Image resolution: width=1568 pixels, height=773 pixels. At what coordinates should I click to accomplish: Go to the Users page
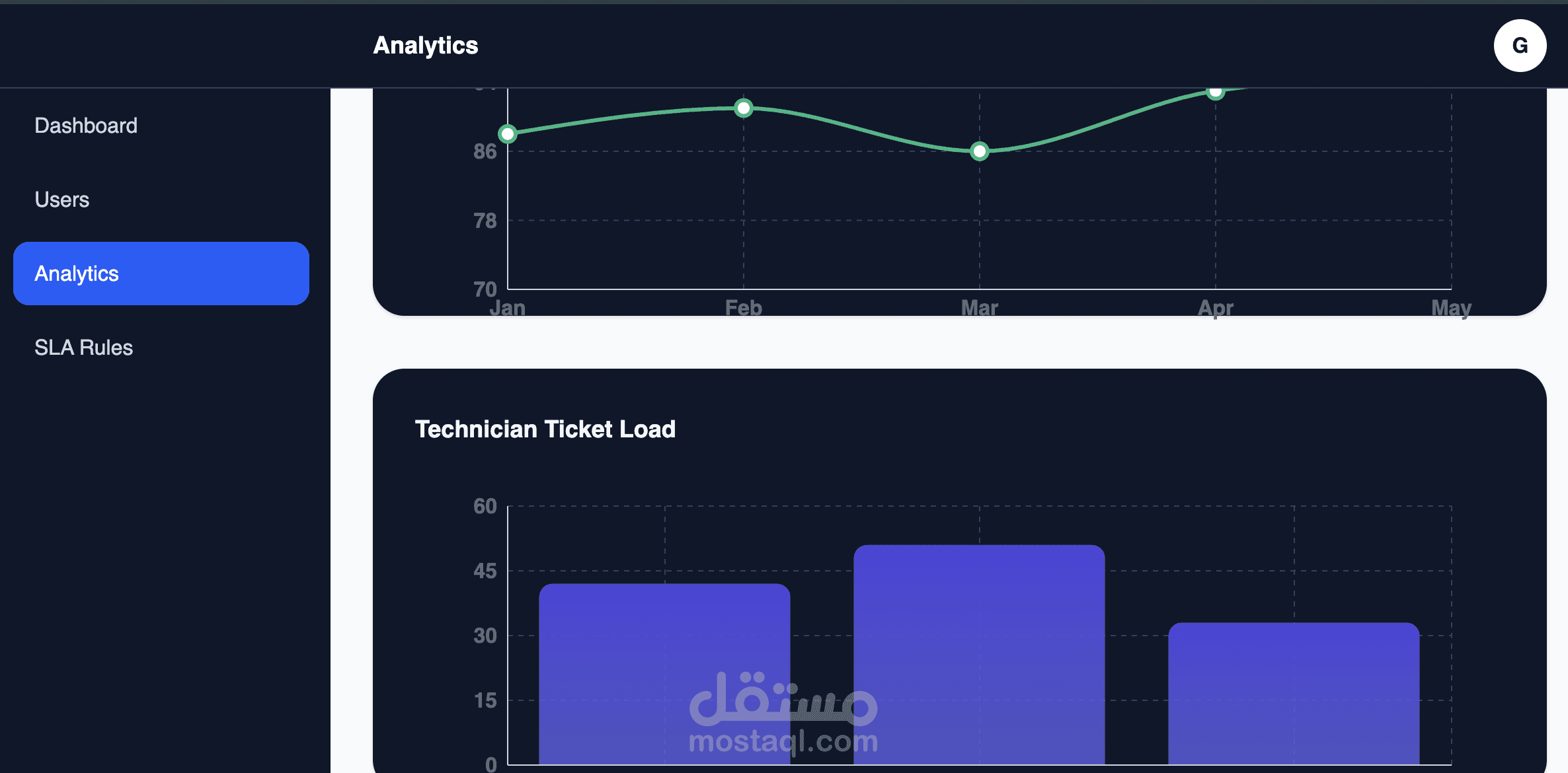(62, 200)
